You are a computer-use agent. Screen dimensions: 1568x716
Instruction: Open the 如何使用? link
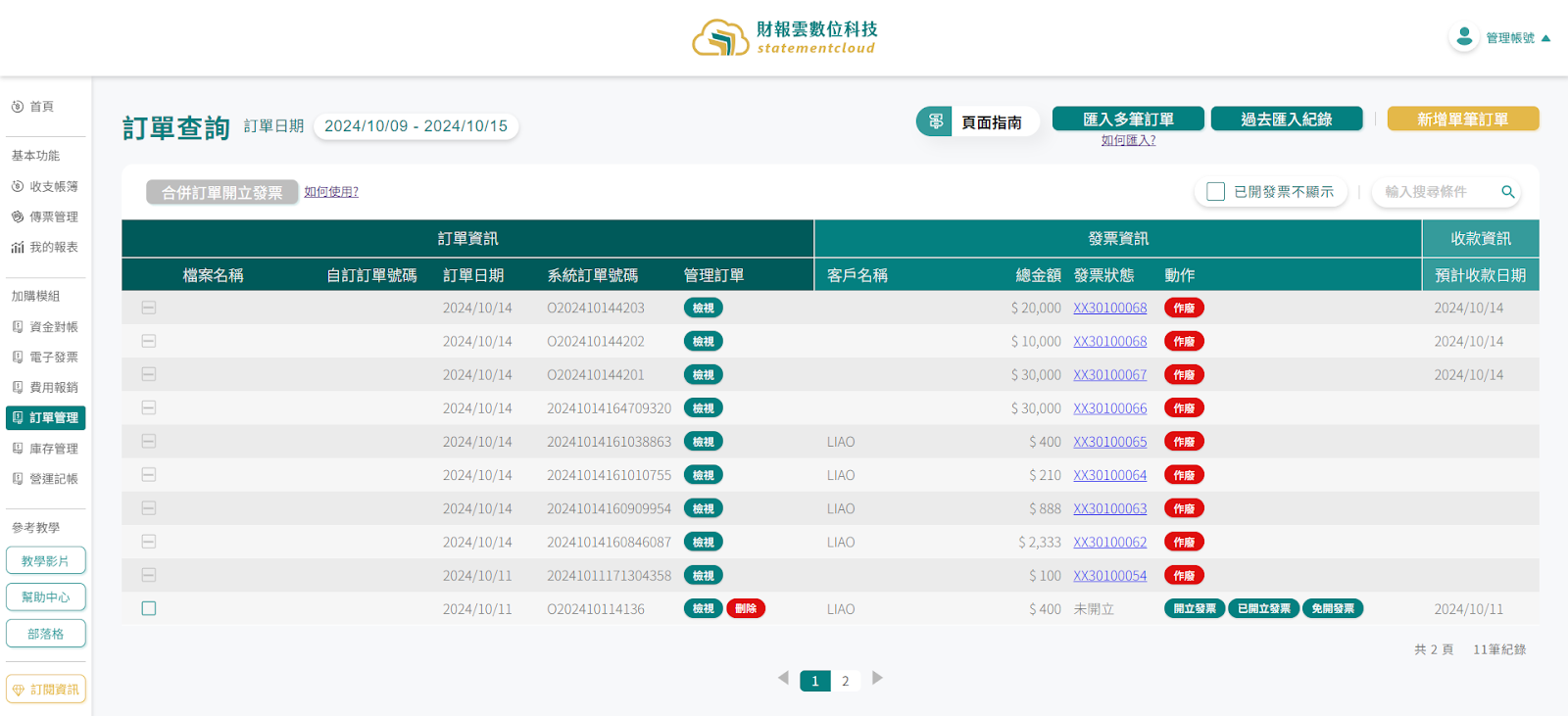coord(331,192)
